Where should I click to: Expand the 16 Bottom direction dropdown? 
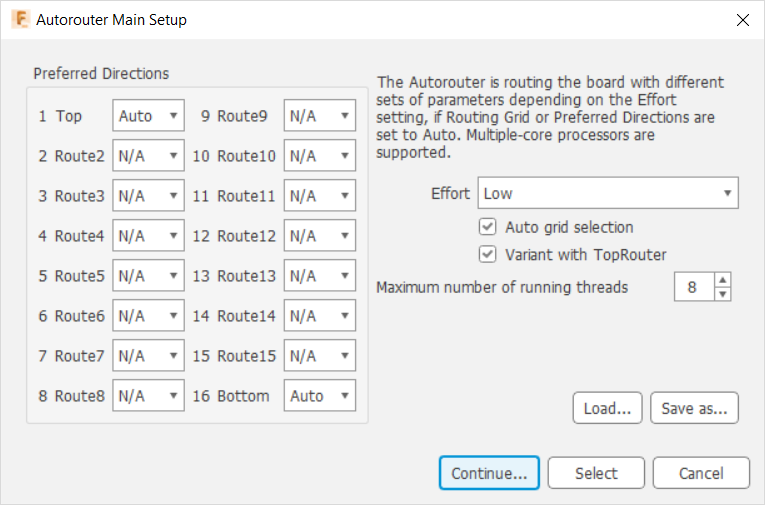click(320, 396)
